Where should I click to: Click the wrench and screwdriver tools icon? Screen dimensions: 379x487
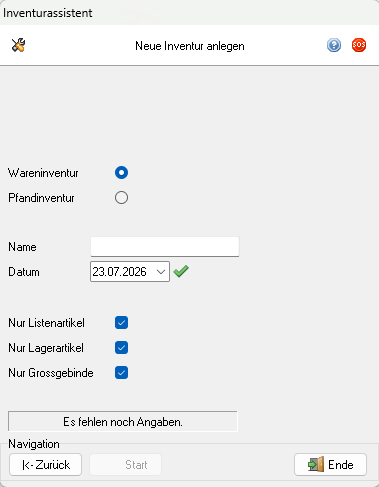point(19,45)
